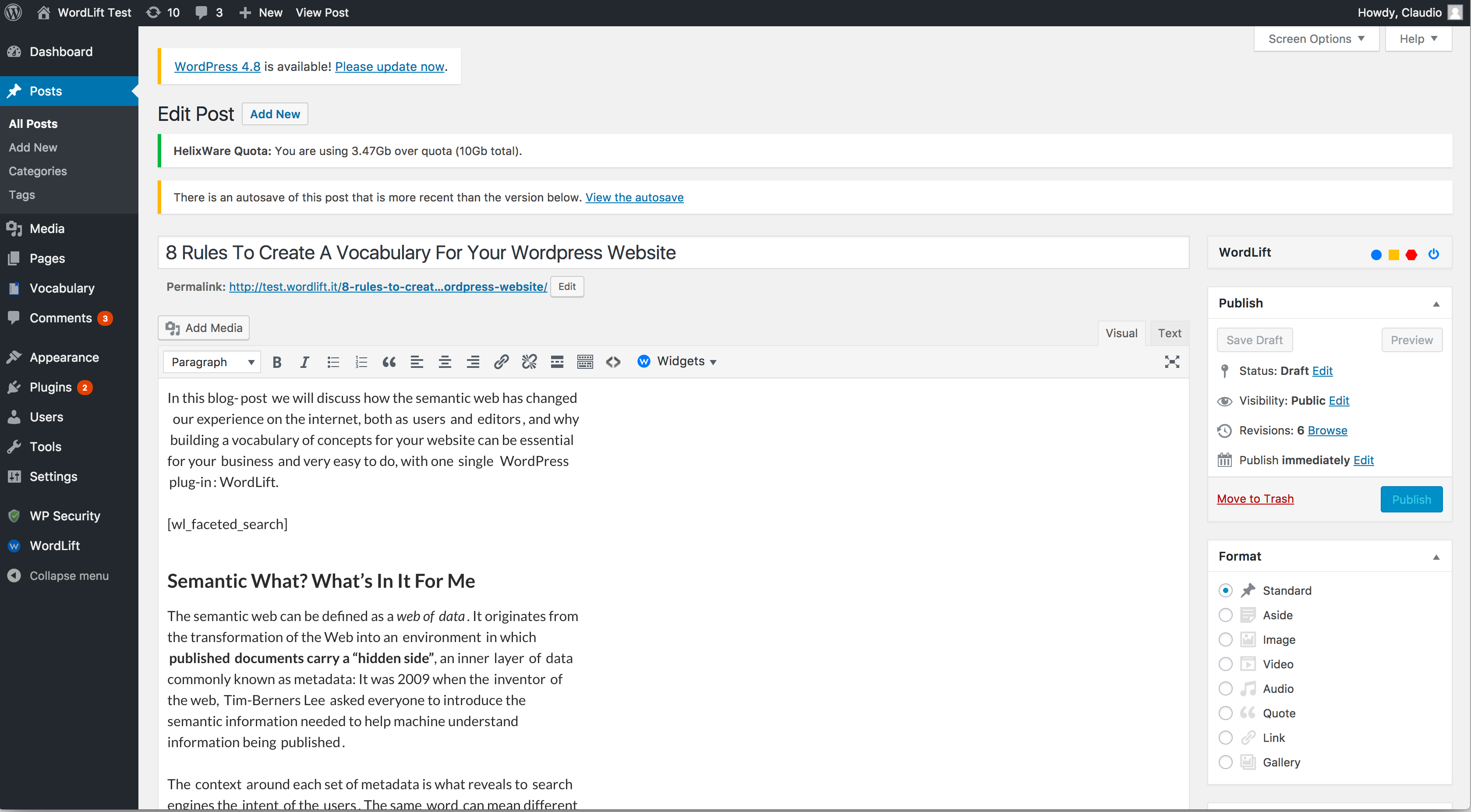The height and width of the screenshot is (812, 1471).
Task: Select the Aside post format
Action: [1225, 615]
